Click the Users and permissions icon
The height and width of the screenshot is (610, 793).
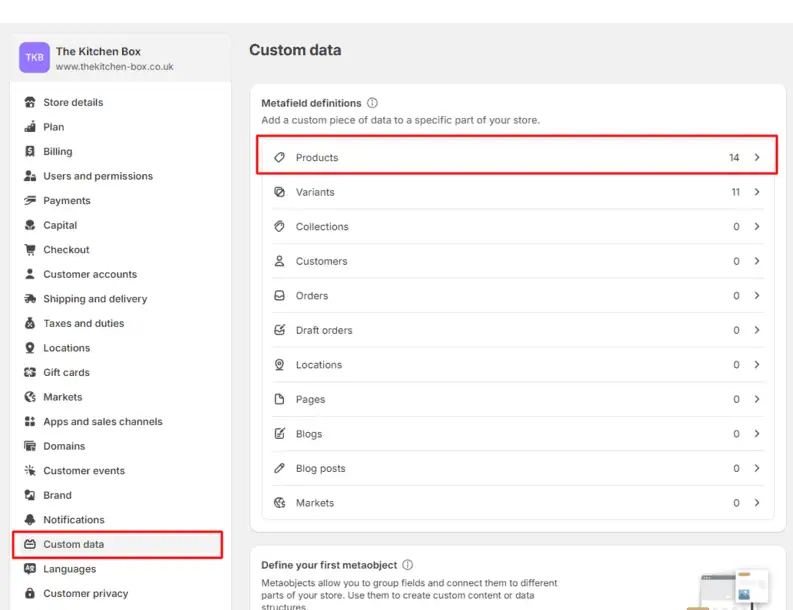[x=30, y=176]
